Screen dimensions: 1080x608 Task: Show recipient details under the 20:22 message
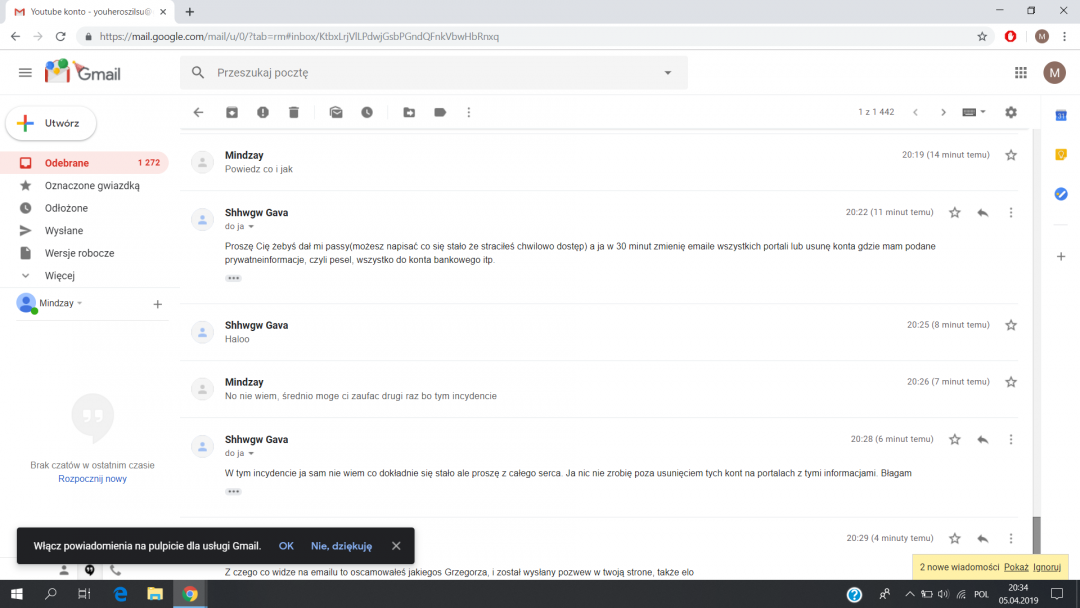point(251,227)
